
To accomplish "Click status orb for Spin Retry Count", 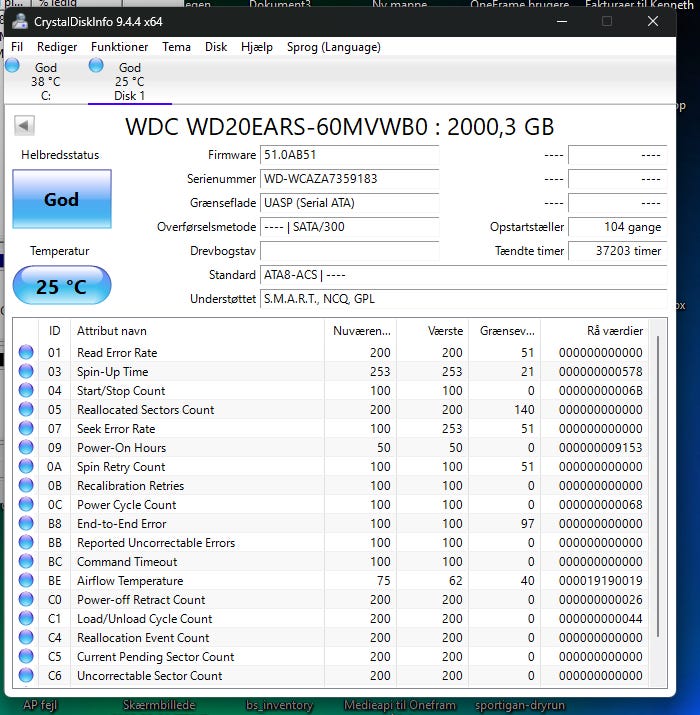I will pos(26,466).
